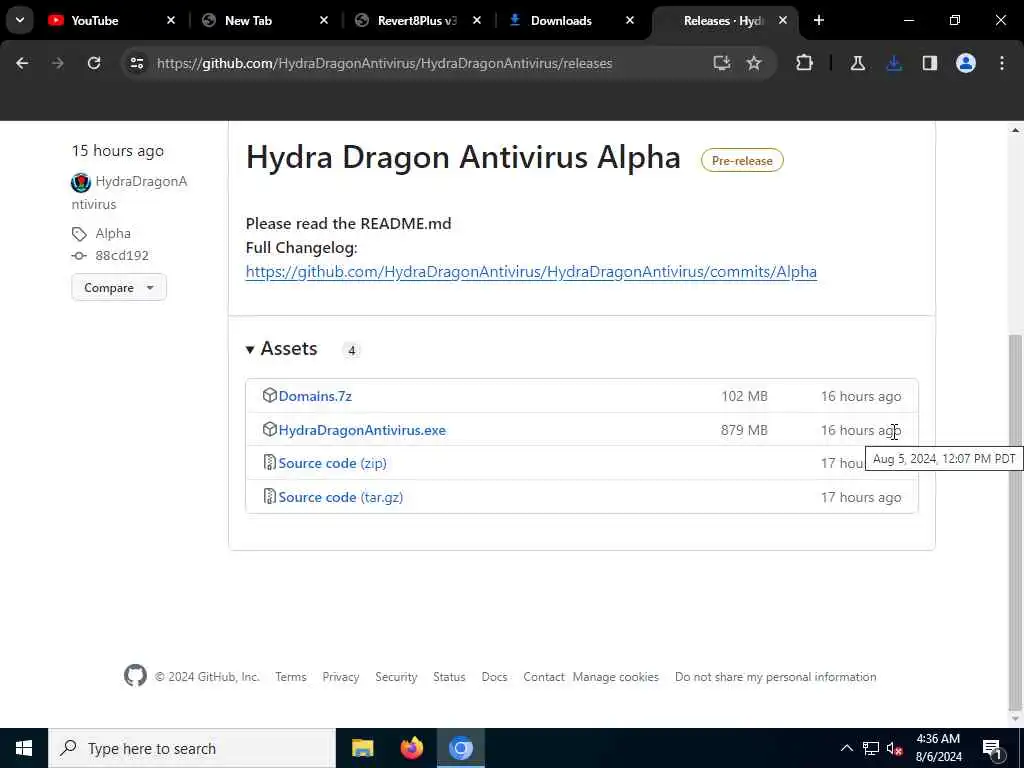This screenshot has height=768, width=1024.
Task: Open the Windows Start menu
Action: [x=24, y=748]
